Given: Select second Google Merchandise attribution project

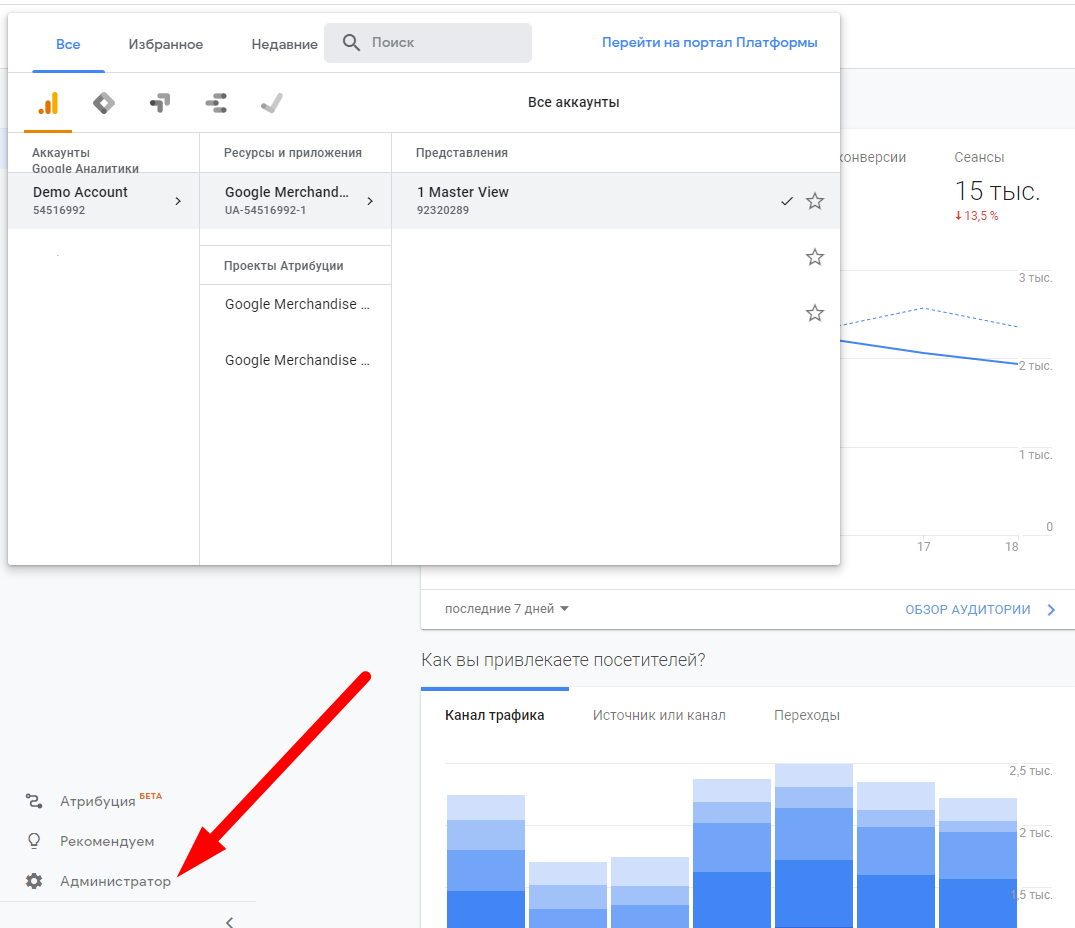Looking at the screenshot, I should tap(295, 361).
